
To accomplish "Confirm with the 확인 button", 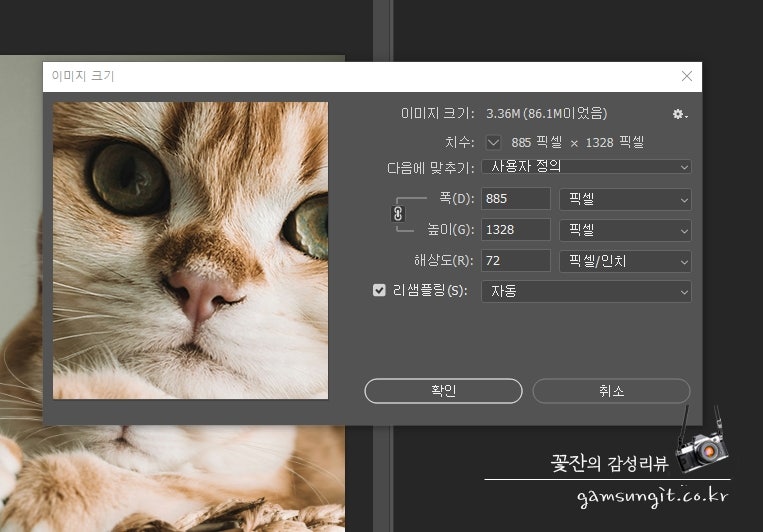I will pos(443,391).
